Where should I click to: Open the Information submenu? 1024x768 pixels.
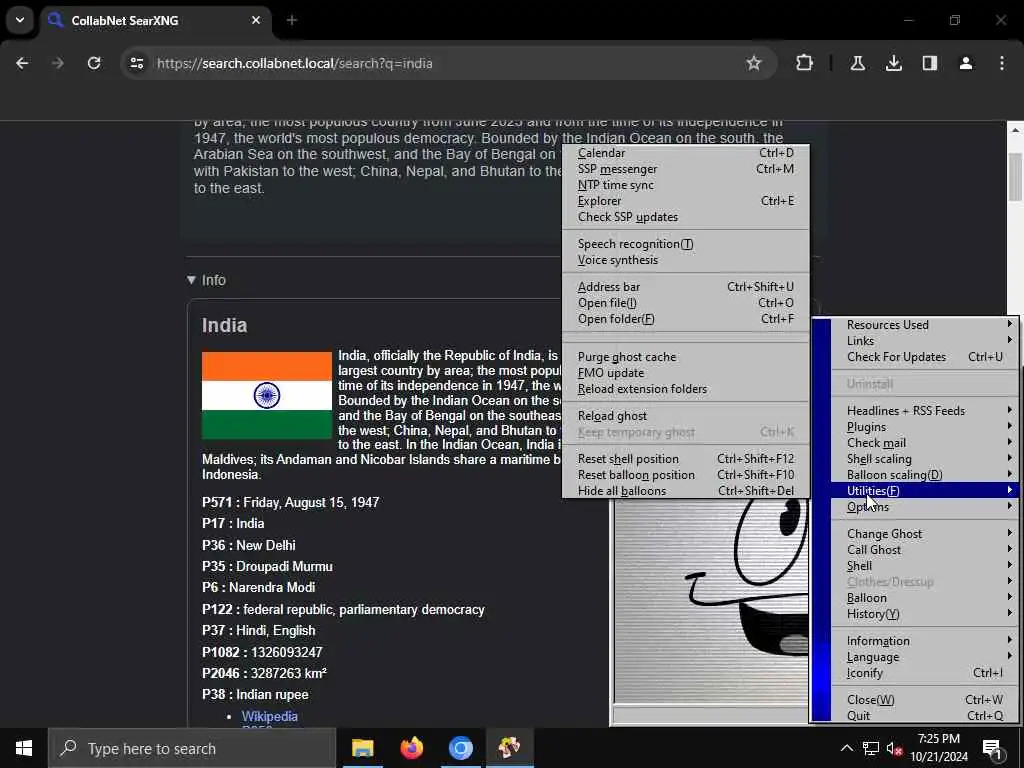click(925, 641)
